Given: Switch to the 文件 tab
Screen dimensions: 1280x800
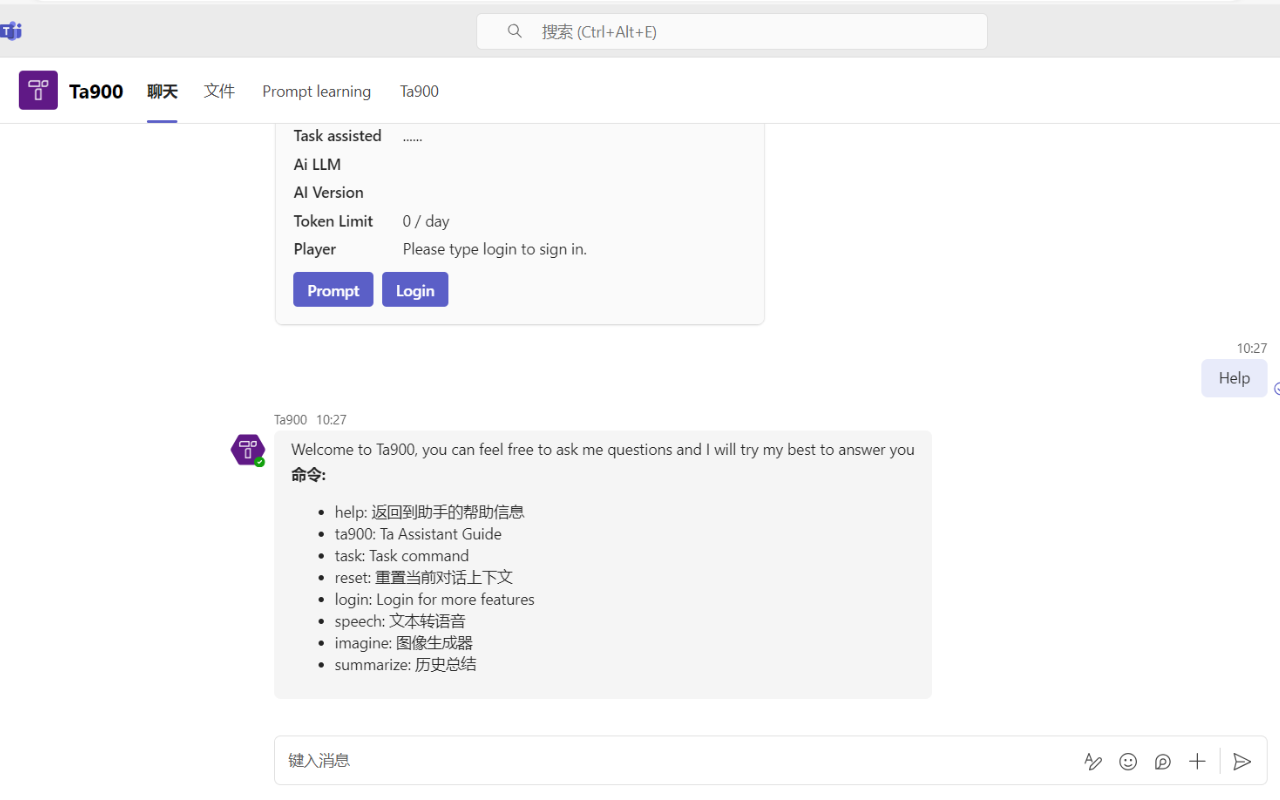Looking at the screenshot, I should [x=219, y=91].
